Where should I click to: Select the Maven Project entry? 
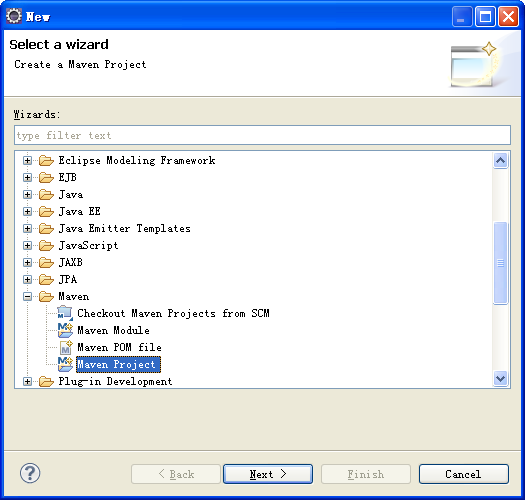118,365
